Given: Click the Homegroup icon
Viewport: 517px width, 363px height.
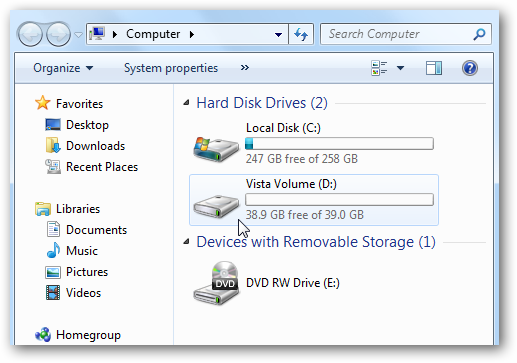Looking at the screenshot, I should [x=43, y=334].
